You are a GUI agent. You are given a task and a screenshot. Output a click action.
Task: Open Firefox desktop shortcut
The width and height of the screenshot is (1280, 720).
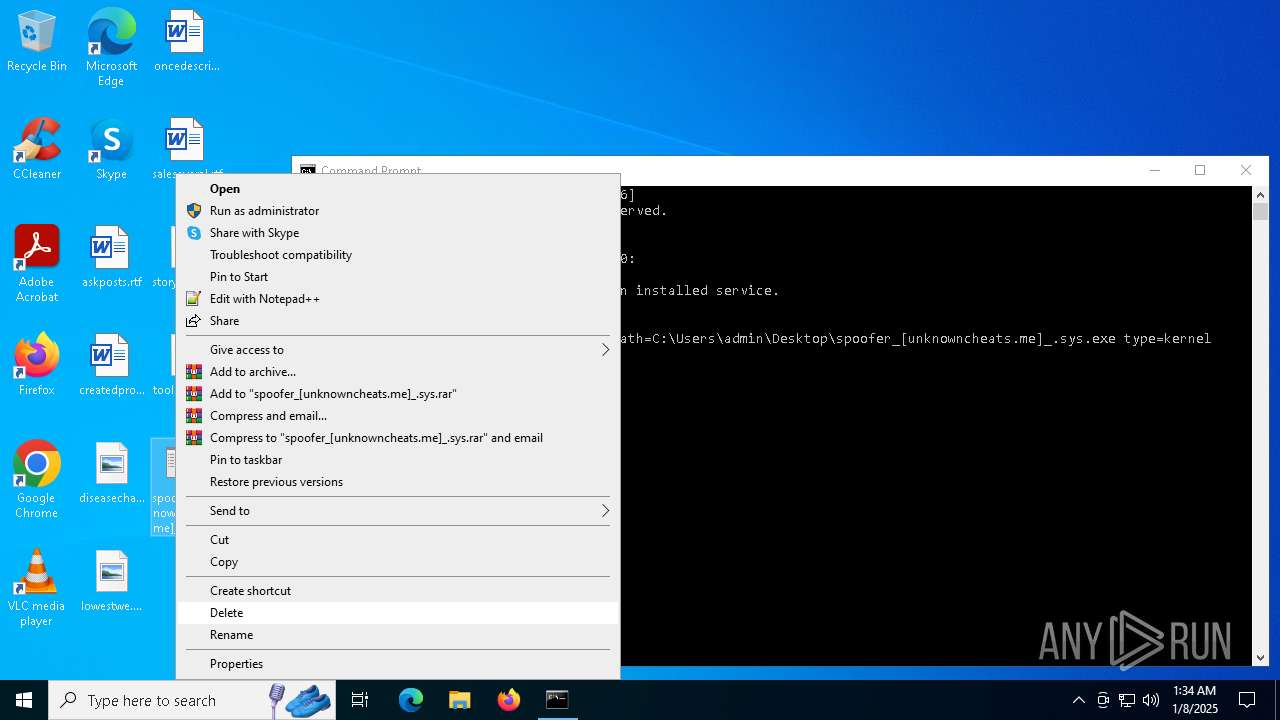37,366
